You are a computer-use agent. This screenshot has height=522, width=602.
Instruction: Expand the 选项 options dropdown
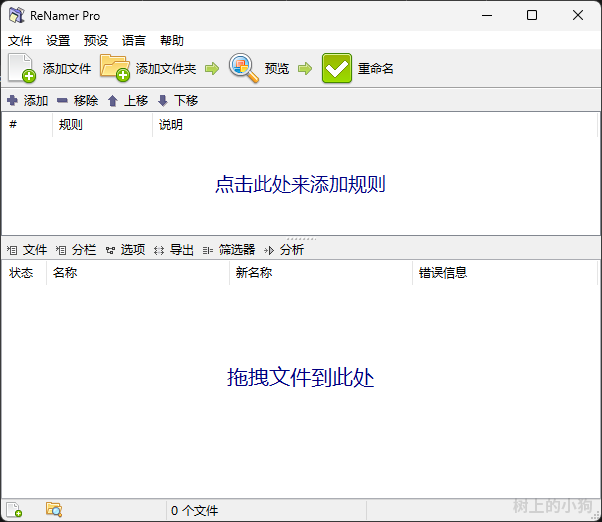click(126, 250)
